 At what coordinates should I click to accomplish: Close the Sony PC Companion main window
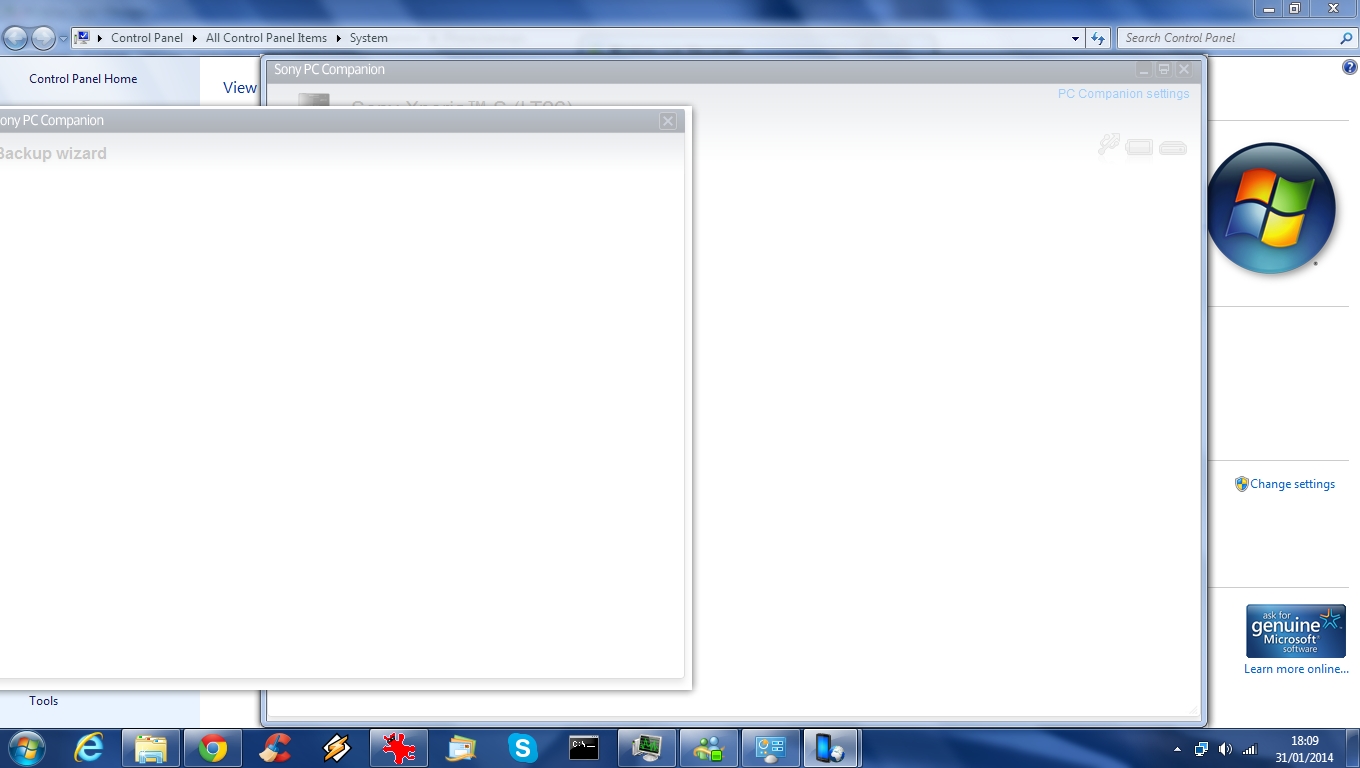point(1184,70)
